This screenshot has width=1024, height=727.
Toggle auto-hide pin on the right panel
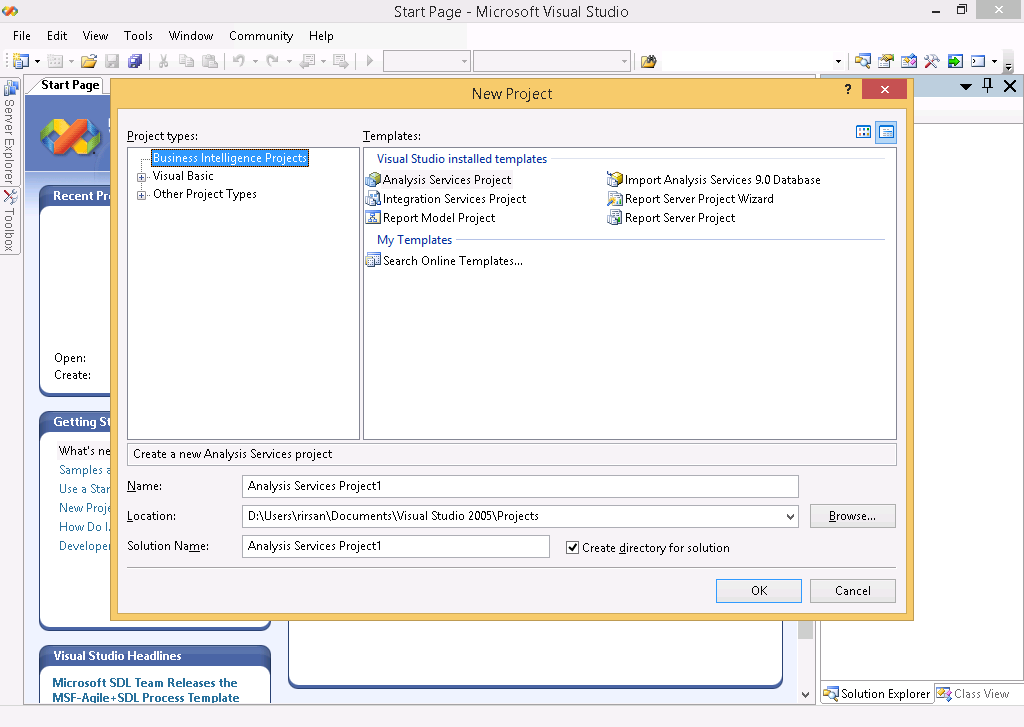pyautogui.click(x=987, y=85)
